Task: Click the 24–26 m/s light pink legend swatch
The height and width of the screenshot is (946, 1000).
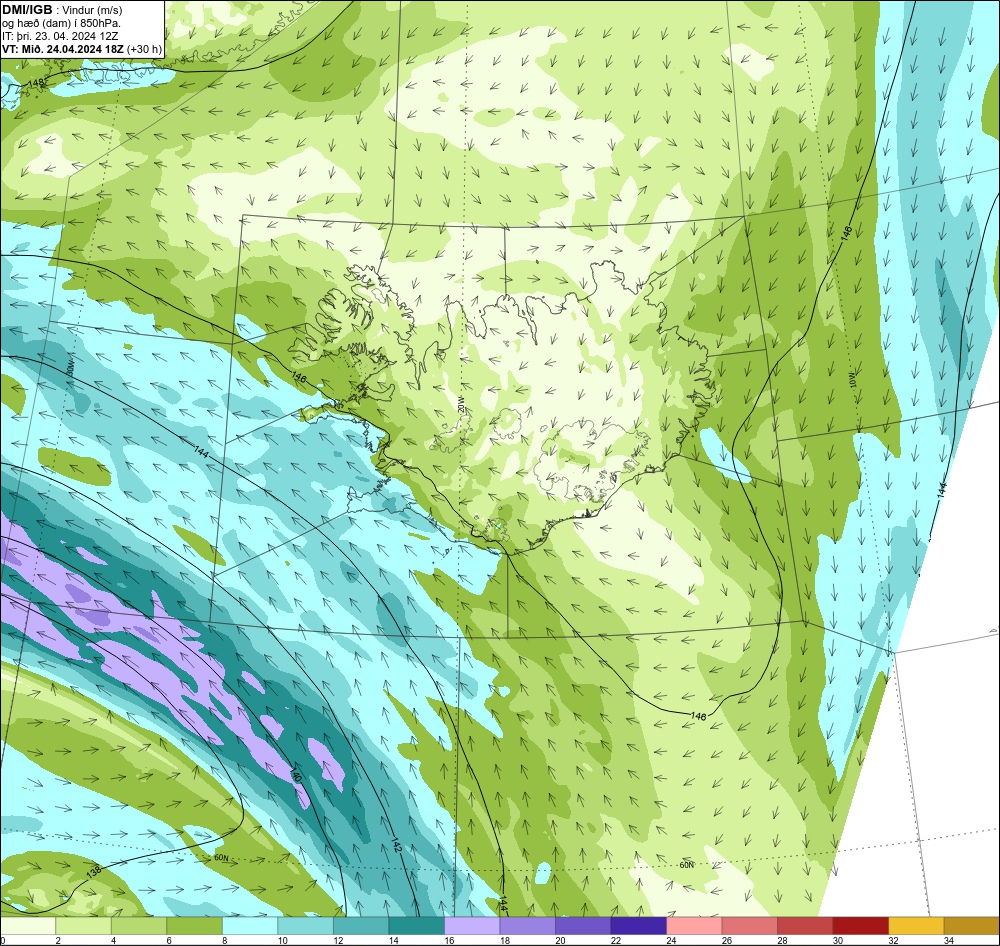Action: coord(694,926)
